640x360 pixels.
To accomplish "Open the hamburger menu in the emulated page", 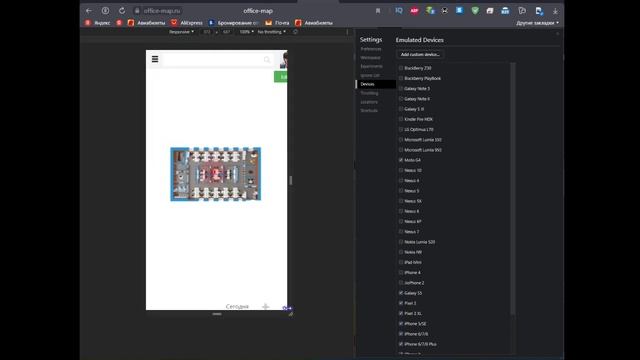I will tap(155, 59).
